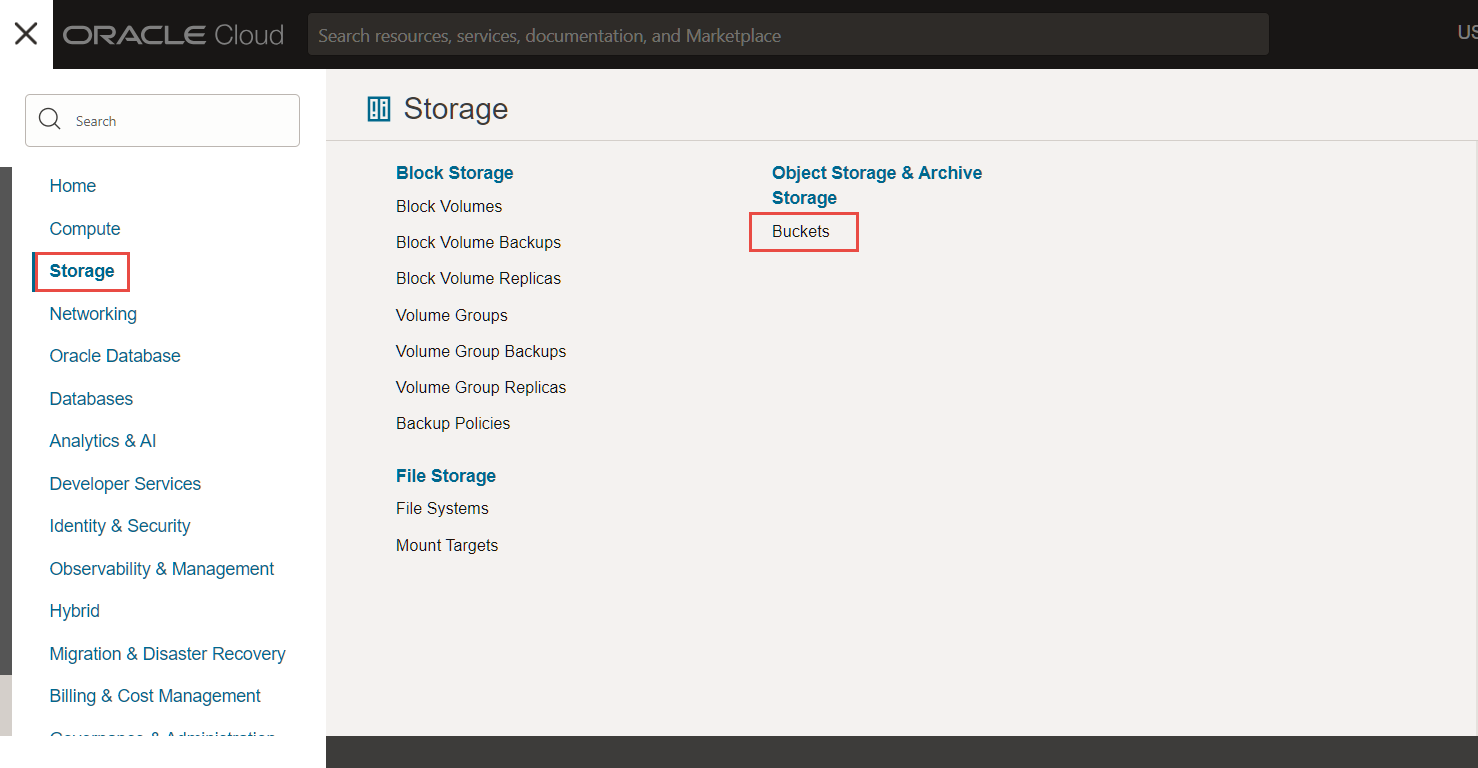Click the Storage heading icon

pyautogui.click(x=379, y=109)
